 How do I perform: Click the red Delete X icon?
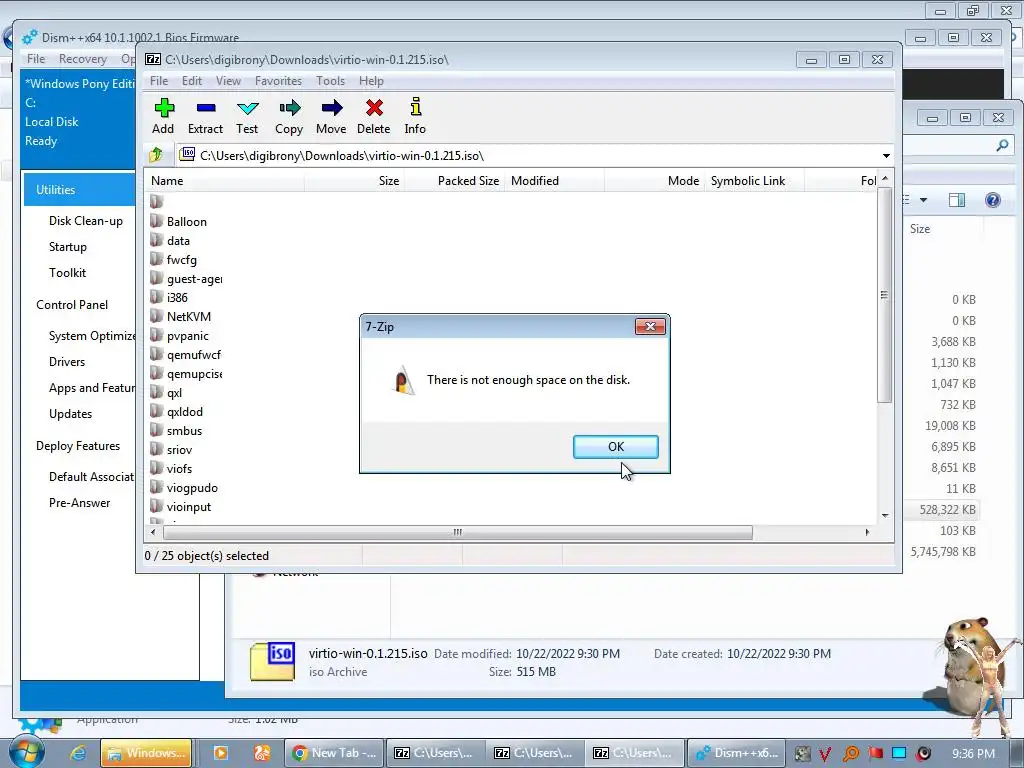coord(374,107)
